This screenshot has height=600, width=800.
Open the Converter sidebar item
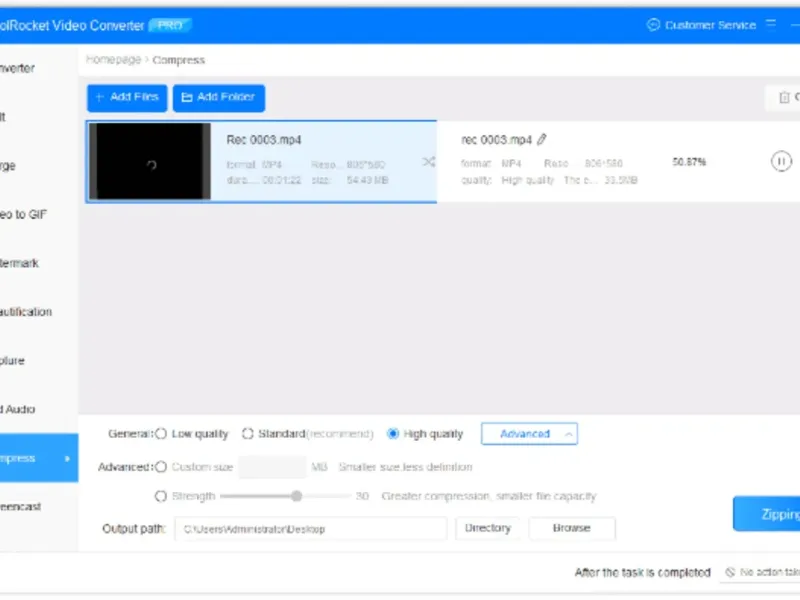[38, 68]
